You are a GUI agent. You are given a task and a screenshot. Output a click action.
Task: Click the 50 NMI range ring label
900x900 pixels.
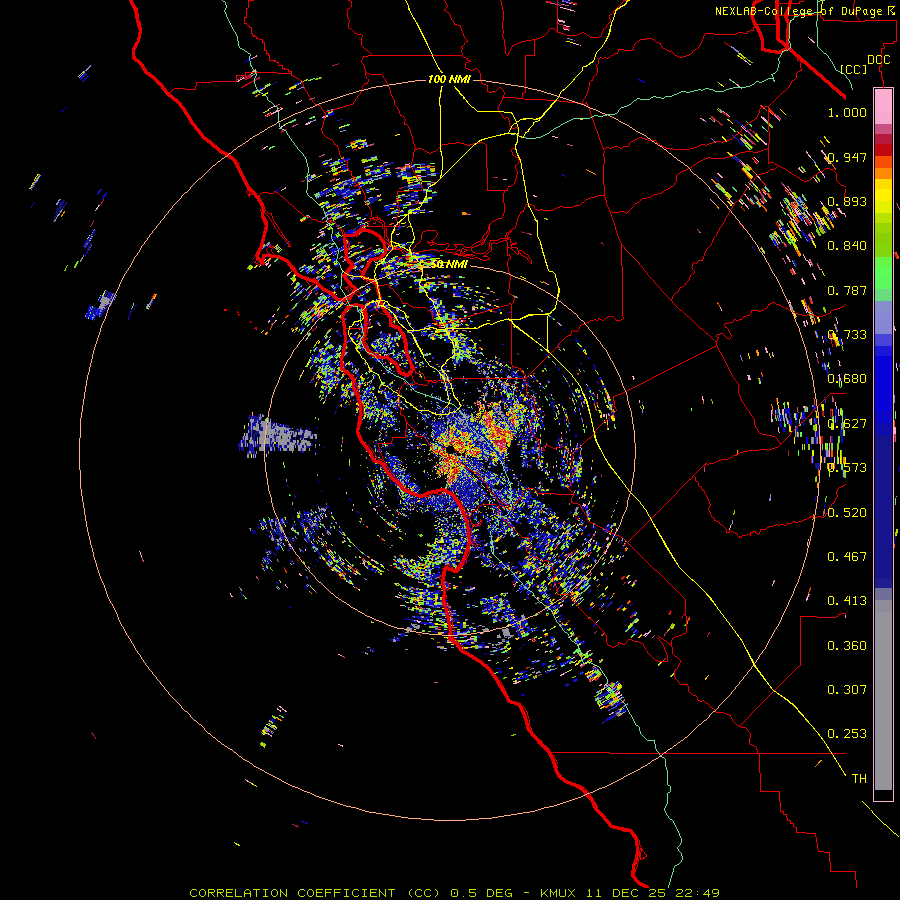449,264
